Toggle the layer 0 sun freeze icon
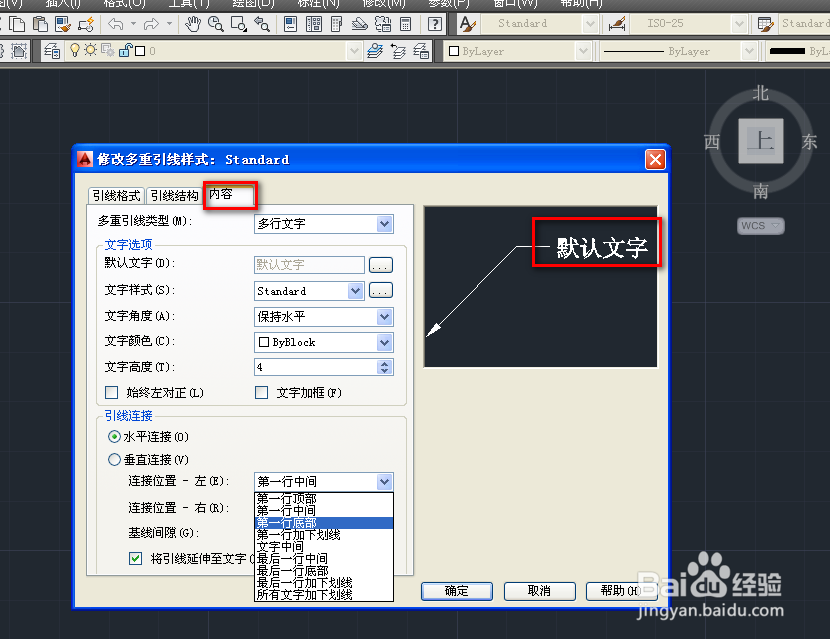The width and height of the screenshot is (830, 639). coord(91,50)
